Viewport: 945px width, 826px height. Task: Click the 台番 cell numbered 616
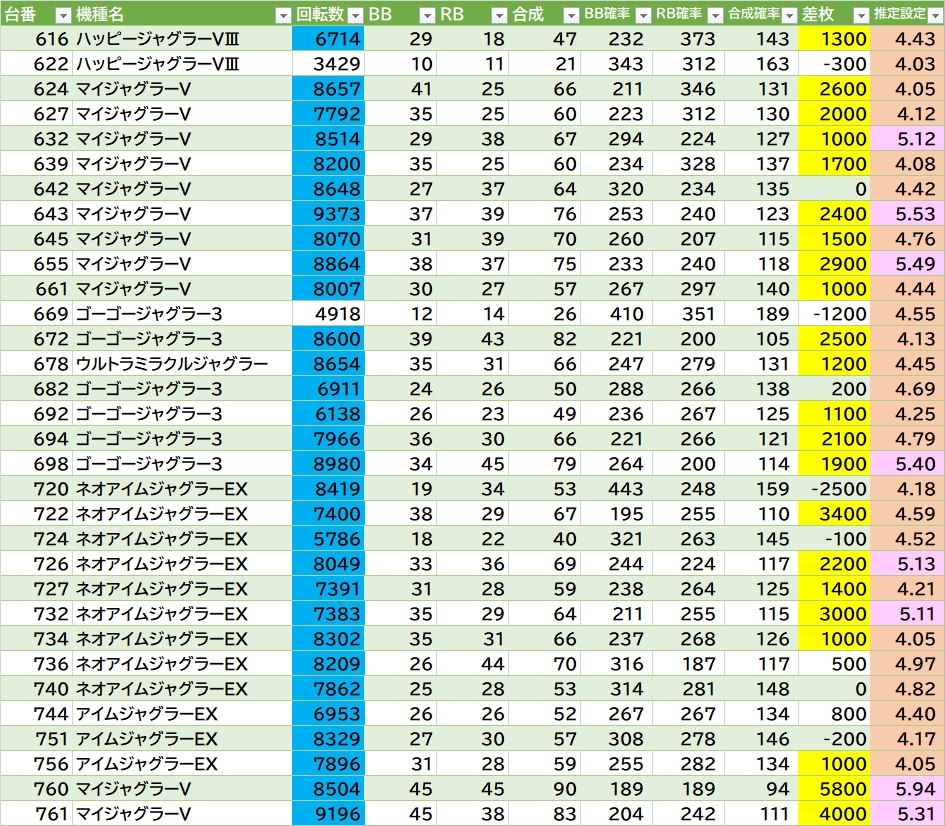[37, 39]
